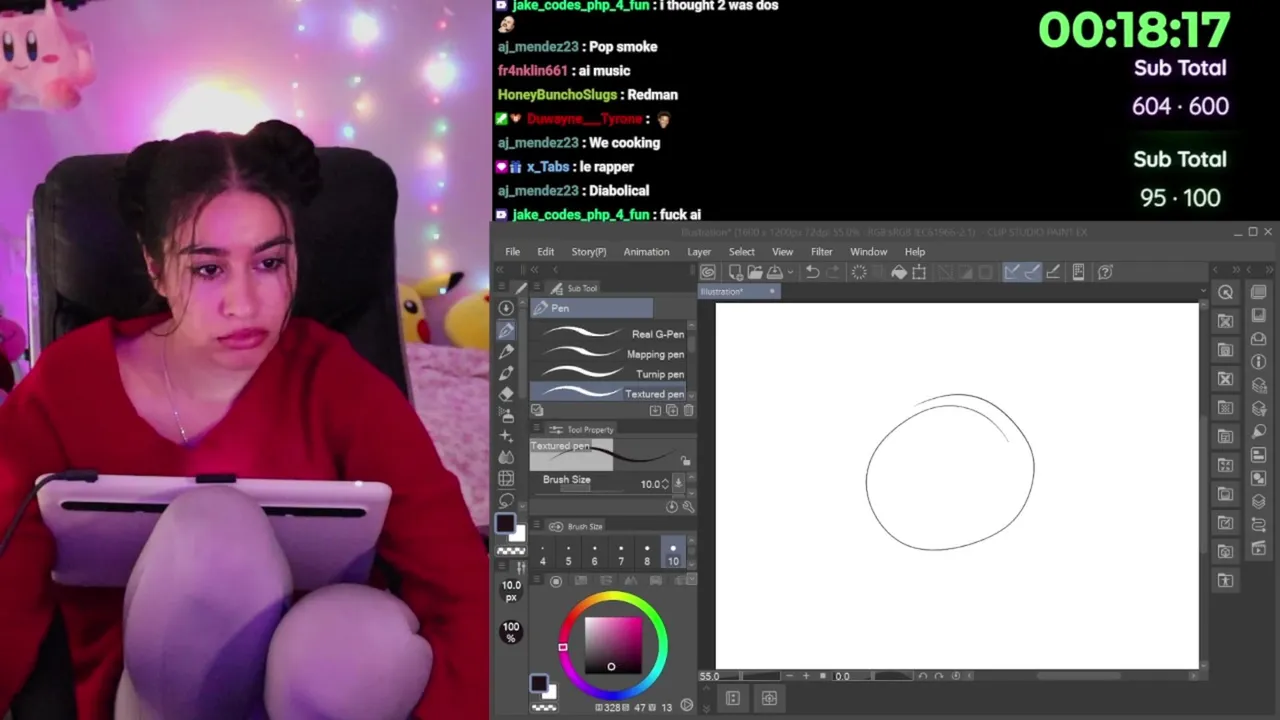Screen dimensions: 1280x720
Task: Undo the last stroke
Action: pos(813,272)
